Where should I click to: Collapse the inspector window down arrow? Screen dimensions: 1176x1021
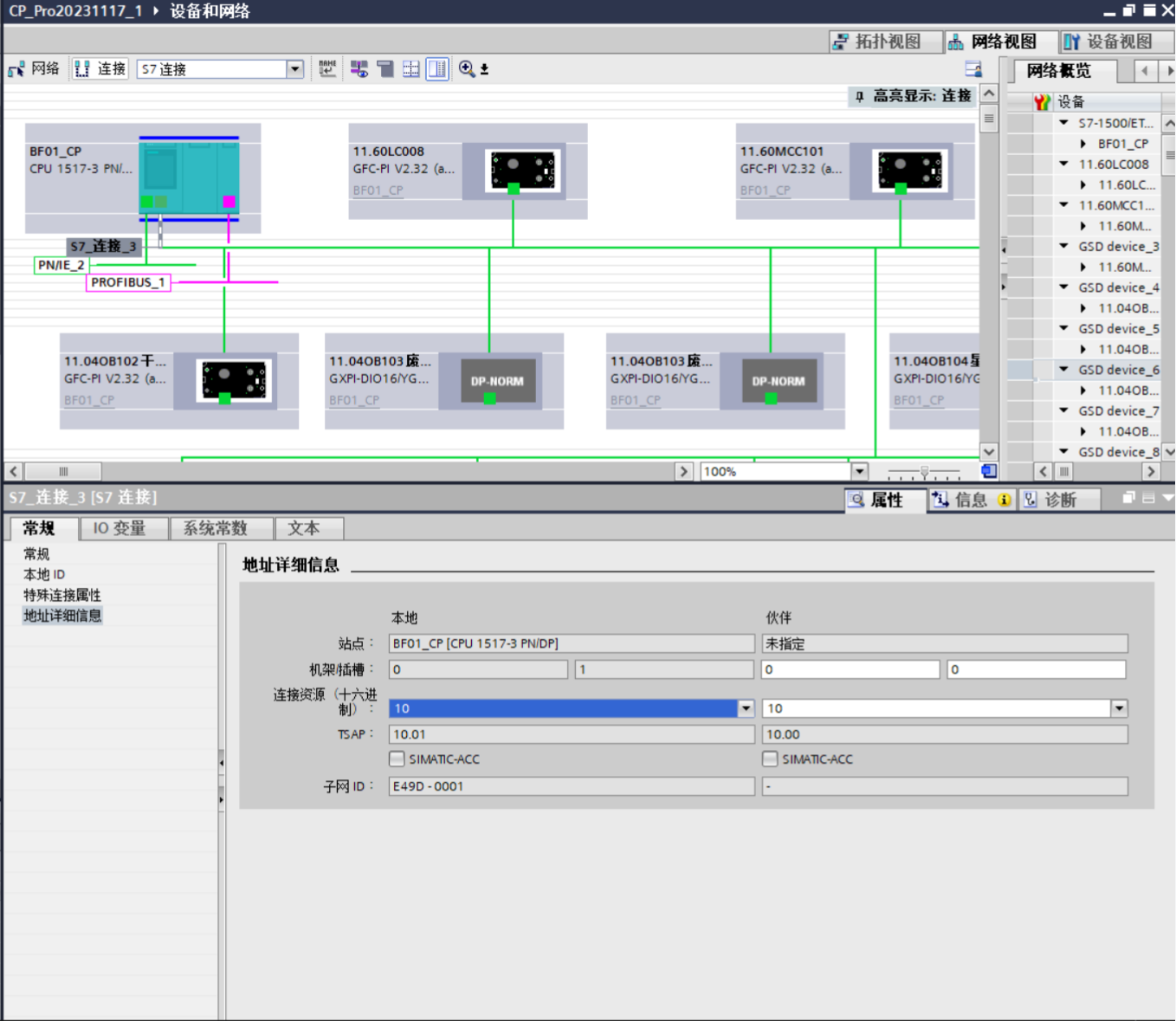(x=1168, y=498)
